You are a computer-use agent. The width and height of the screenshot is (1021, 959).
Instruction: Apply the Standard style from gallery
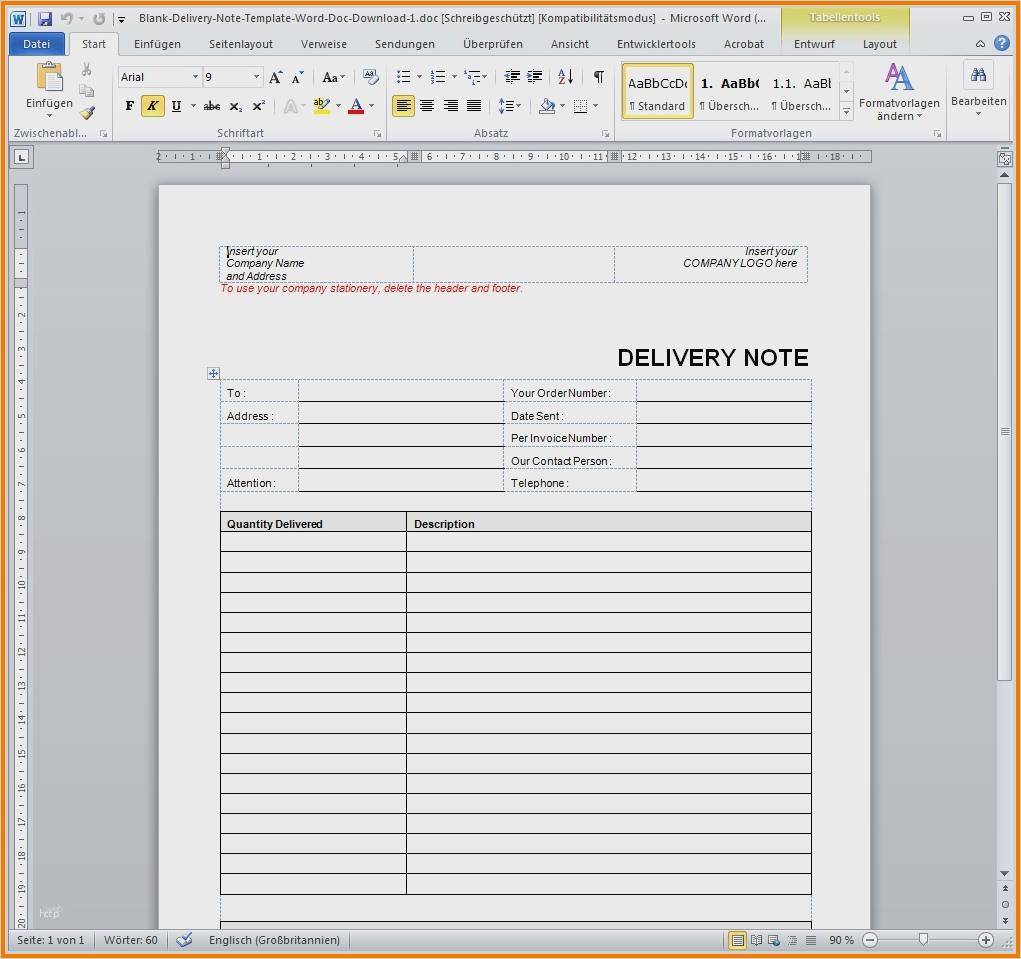pyautogui.click(x=657, y=92)
